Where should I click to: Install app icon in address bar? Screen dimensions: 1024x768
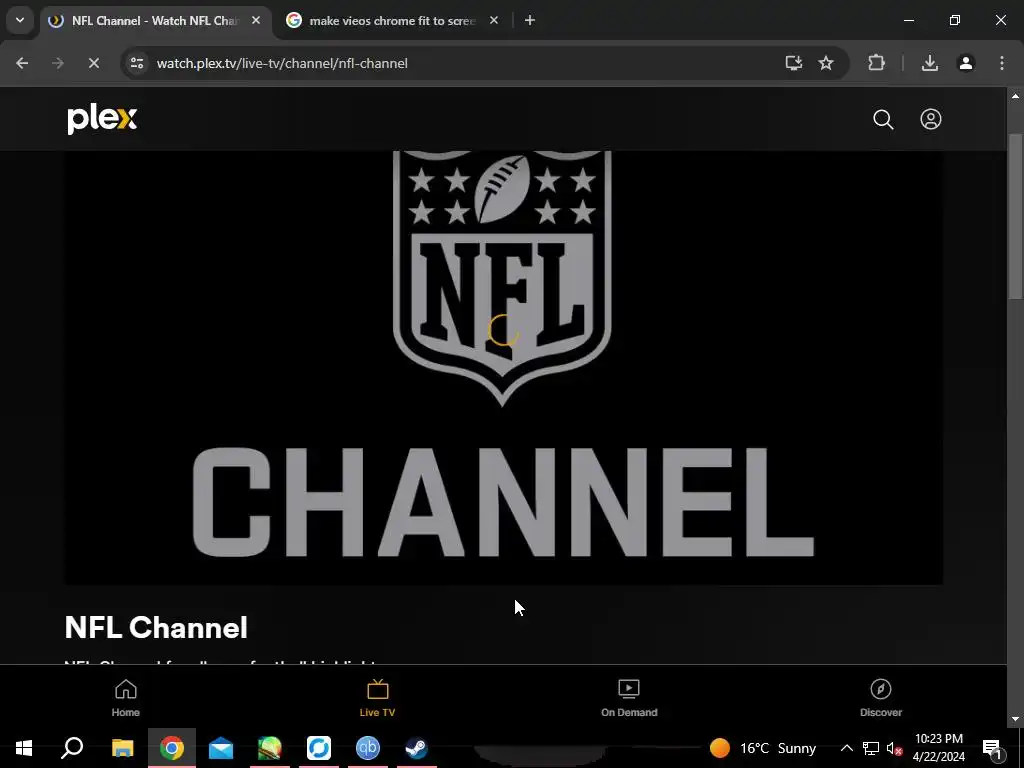[x=793, y=63]
